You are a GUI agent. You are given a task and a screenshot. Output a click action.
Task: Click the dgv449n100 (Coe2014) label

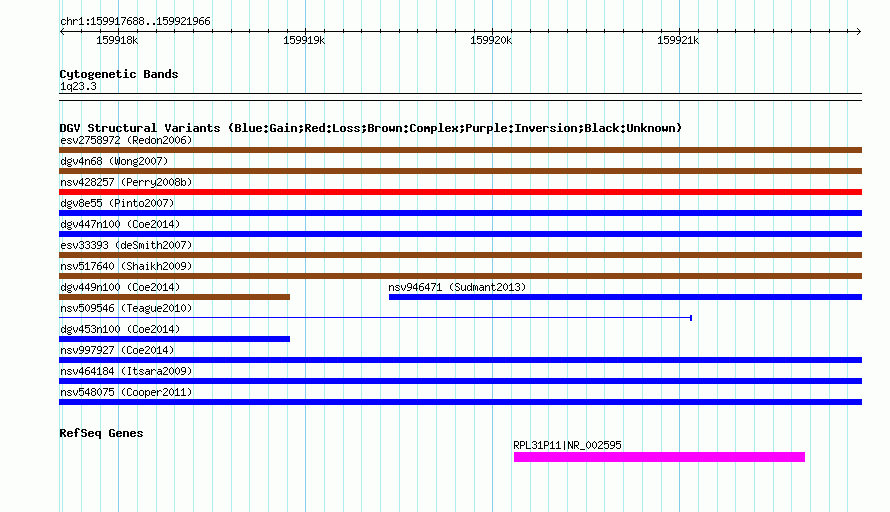(120, 287)
